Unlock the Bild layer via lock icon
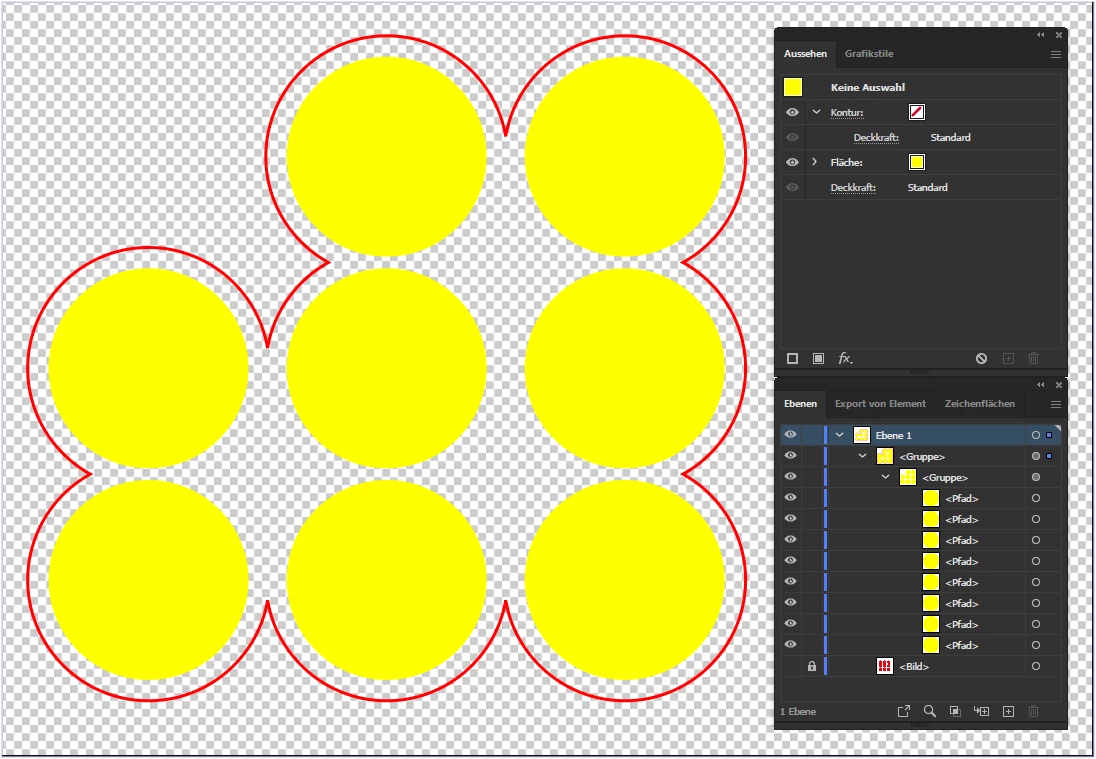The image size is (1096, 759). (x=812, y=667)
